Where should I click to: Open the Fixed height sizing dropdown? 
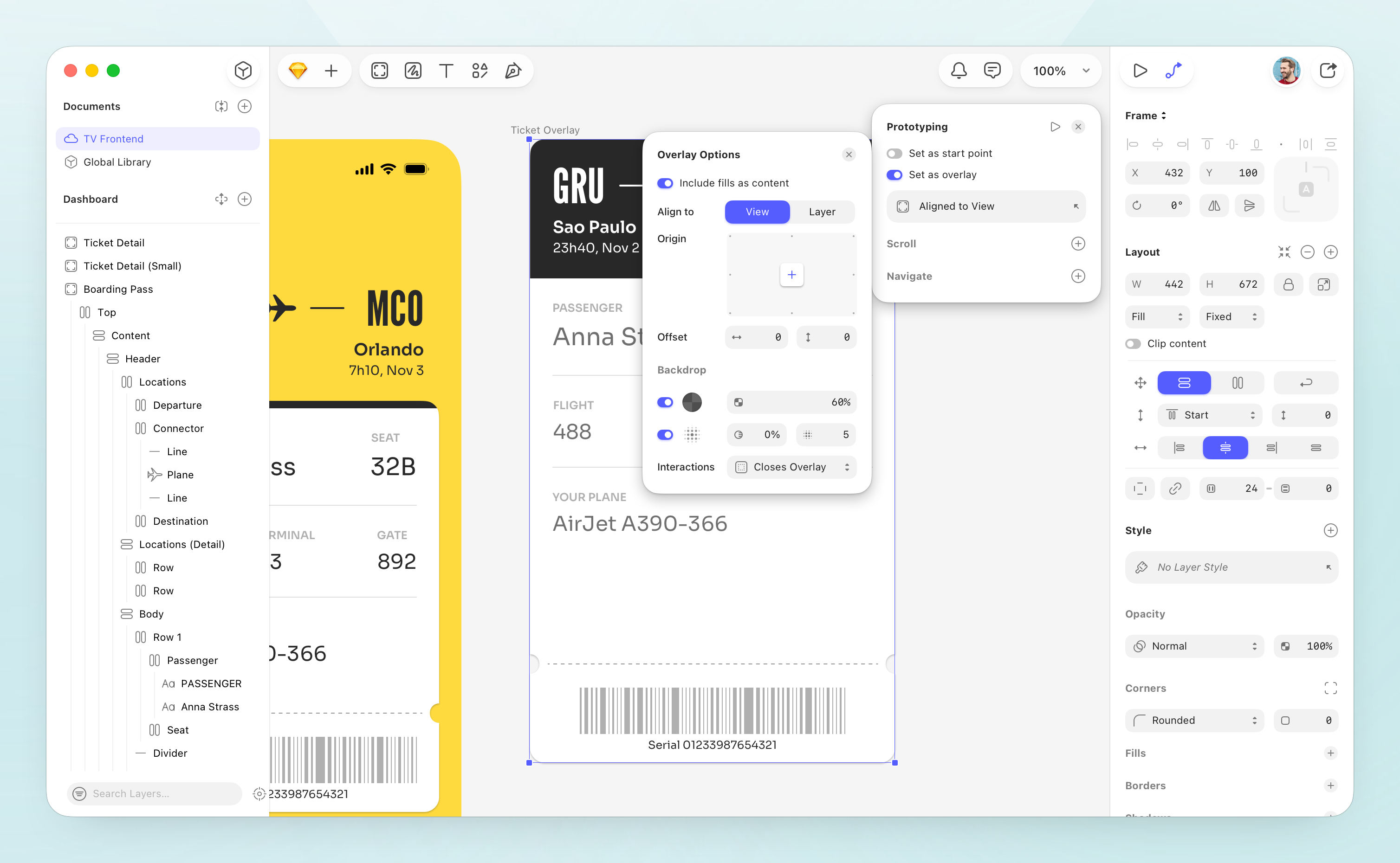click(1231, 317)
